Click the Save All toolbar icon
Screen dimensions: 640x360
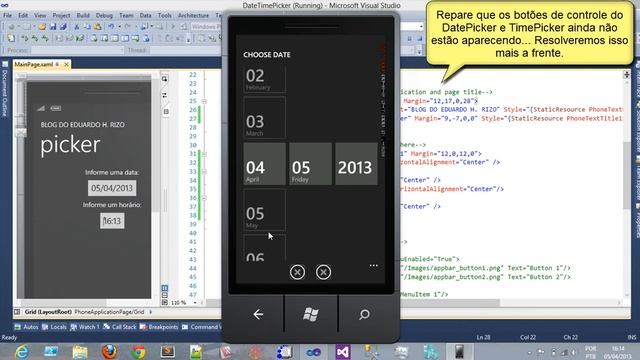(x=63, y=27)
